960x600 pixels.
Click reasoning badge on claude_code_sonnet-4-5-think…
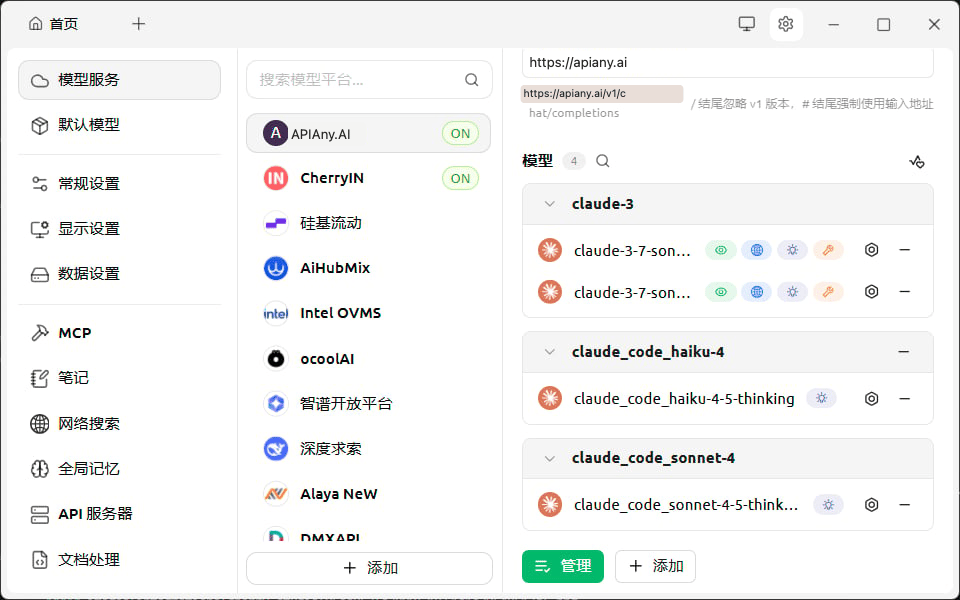828,504
